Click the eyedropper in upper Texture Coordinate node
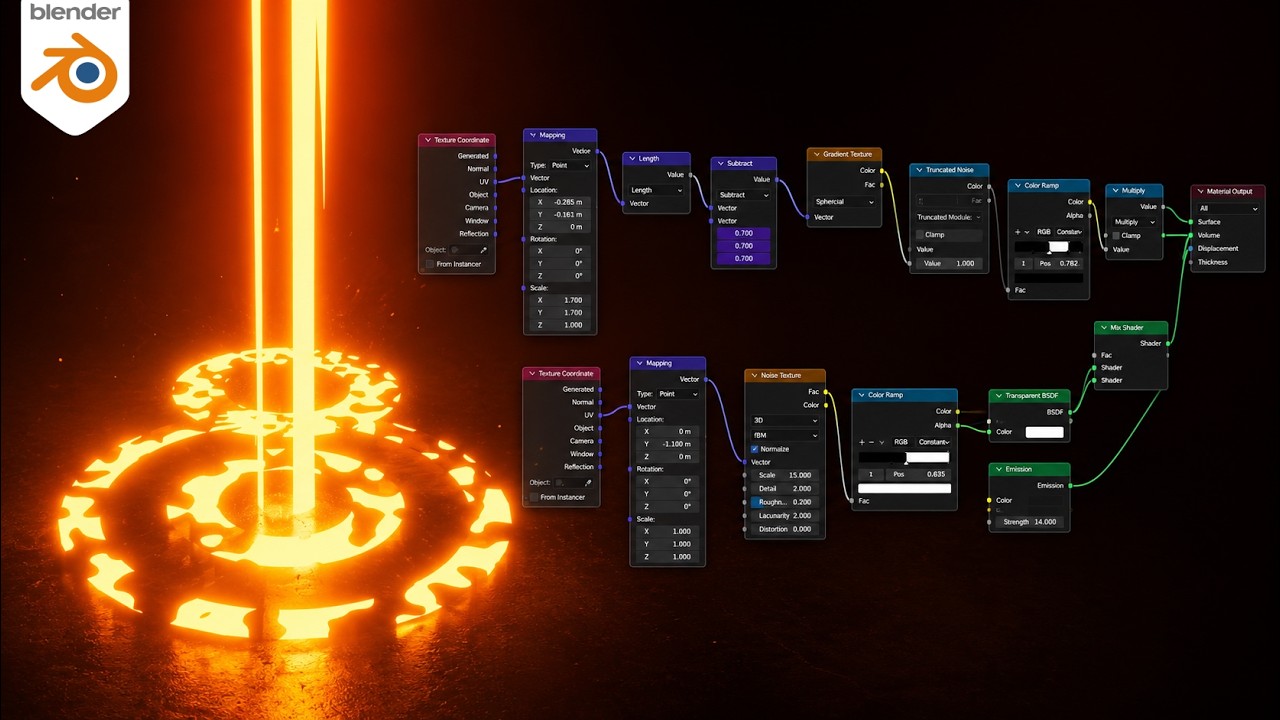1280x720 pixels. pyautogui.click(x=483, y=250)
